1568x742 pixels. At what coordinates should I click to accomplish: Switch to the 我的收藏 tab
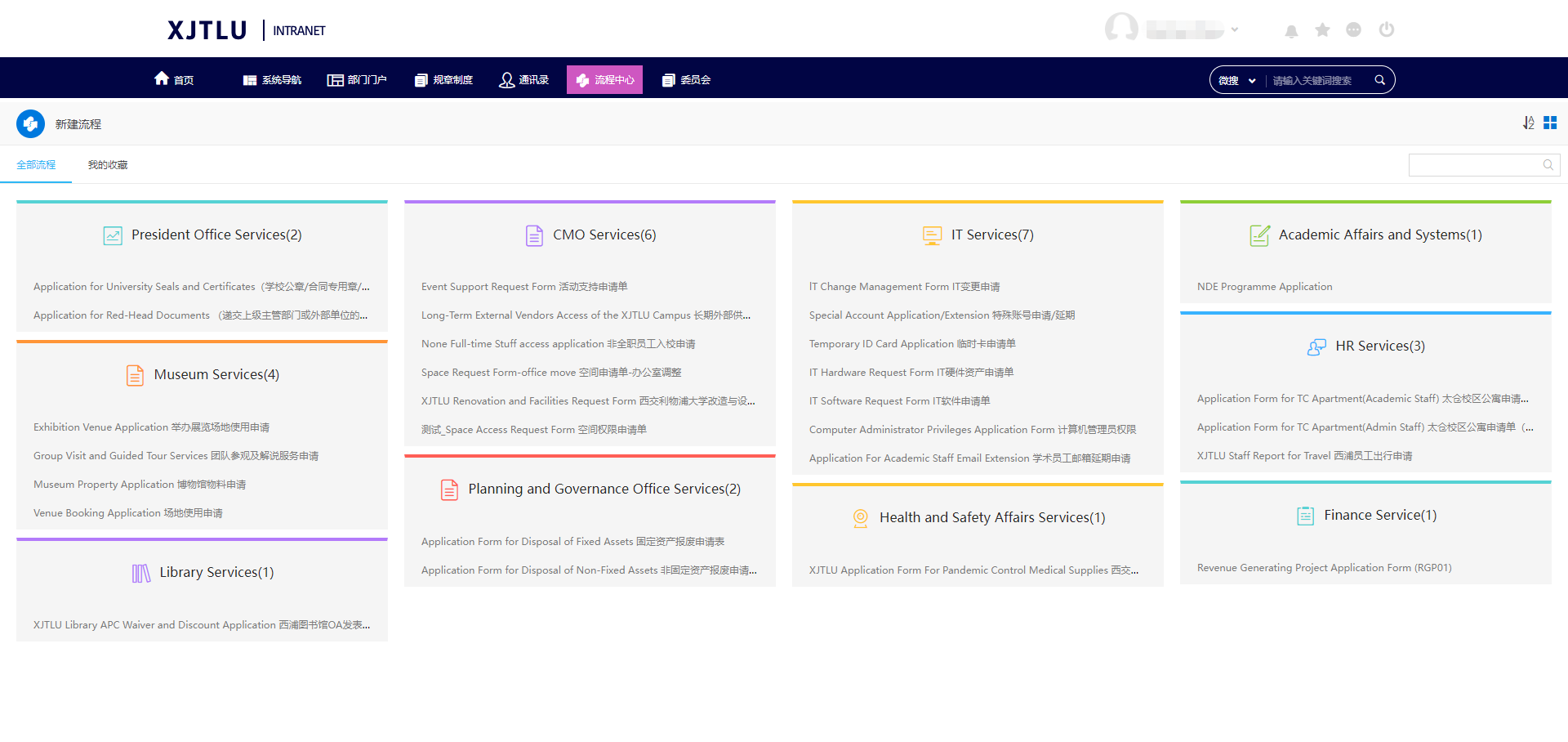coord(108,165)
